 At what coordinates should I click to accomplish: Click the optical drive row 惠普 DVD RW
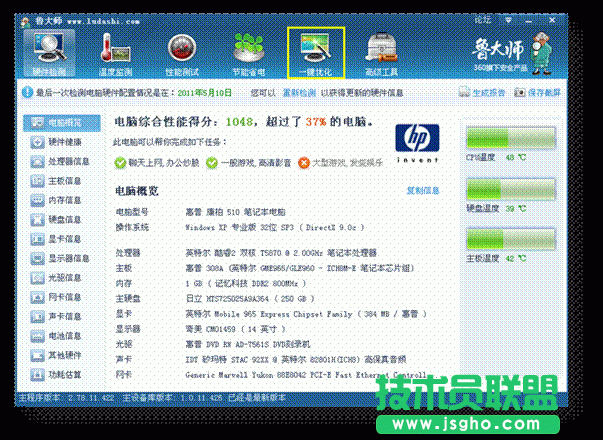pos(213,344)
